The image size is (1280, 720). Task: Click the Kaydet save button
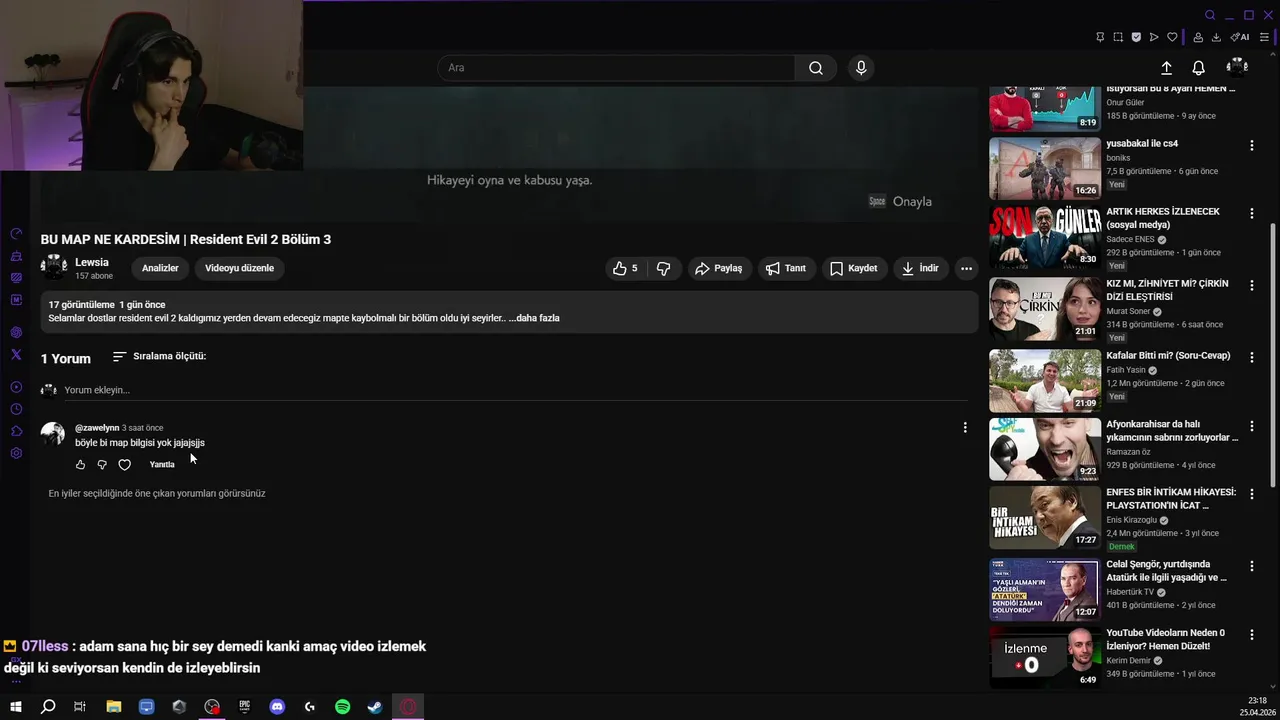(x=853, y=268)
